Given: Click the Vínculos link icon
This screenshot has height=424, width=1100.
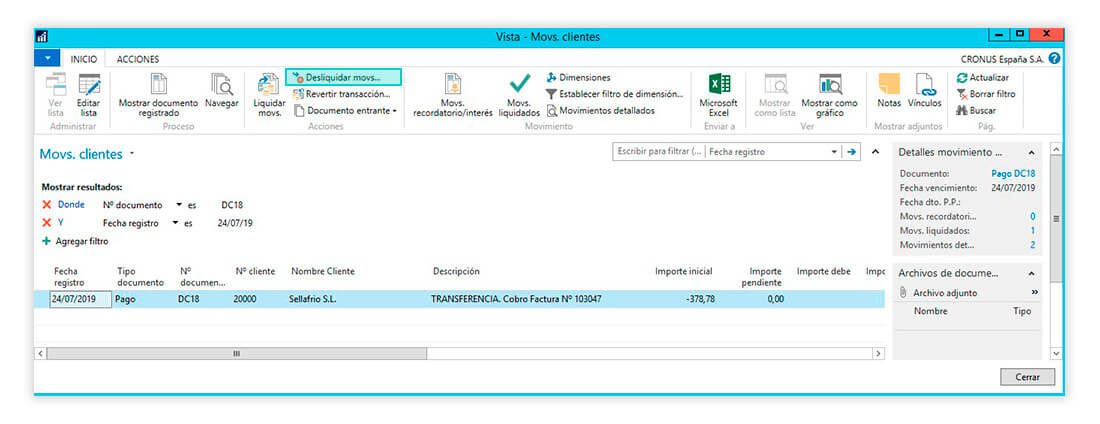Looking at the screenshot, I should point(924,86).
